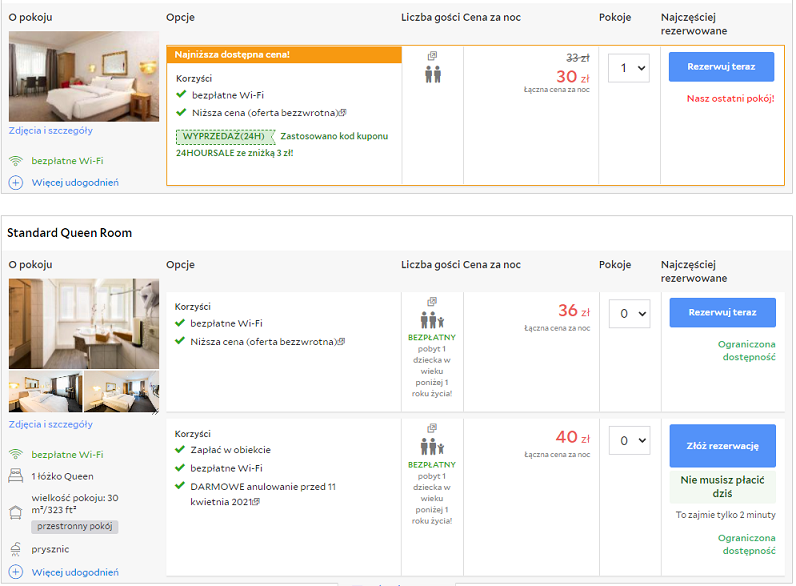
Task: Click the To zajmie tylko 2 minuty text
Action: click(x=725, y=515)
